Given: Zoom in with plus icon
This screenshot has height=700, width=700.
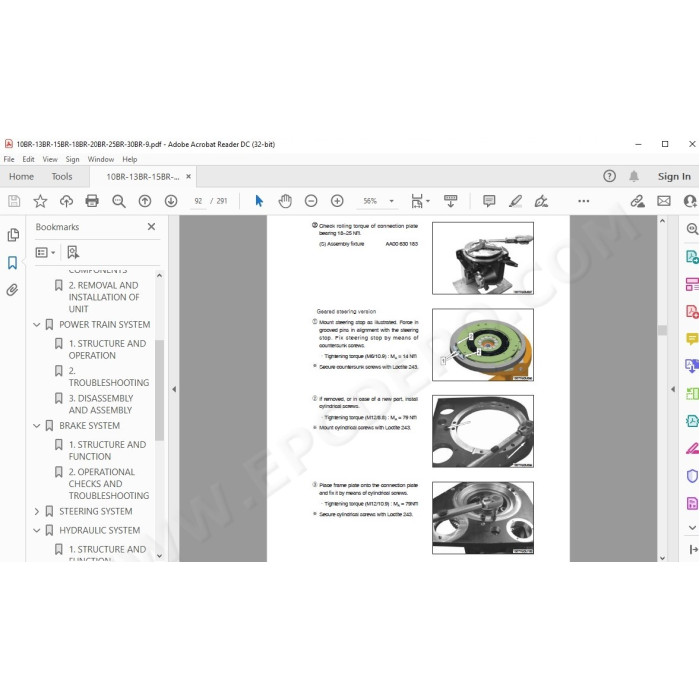Looking at the screenshot, I should pyautogui.click(x=337, y=201).
